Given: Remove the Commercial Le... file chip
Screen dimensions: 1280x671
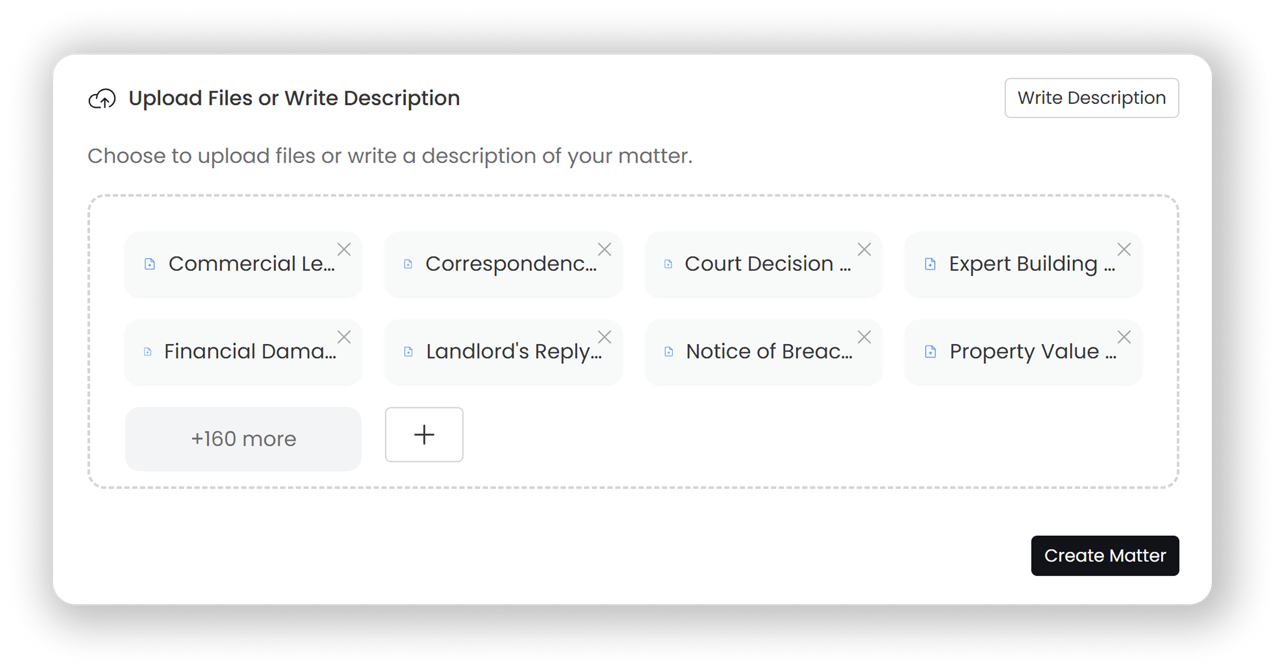Looking at the screenshot, I should [x=344, y=250].
